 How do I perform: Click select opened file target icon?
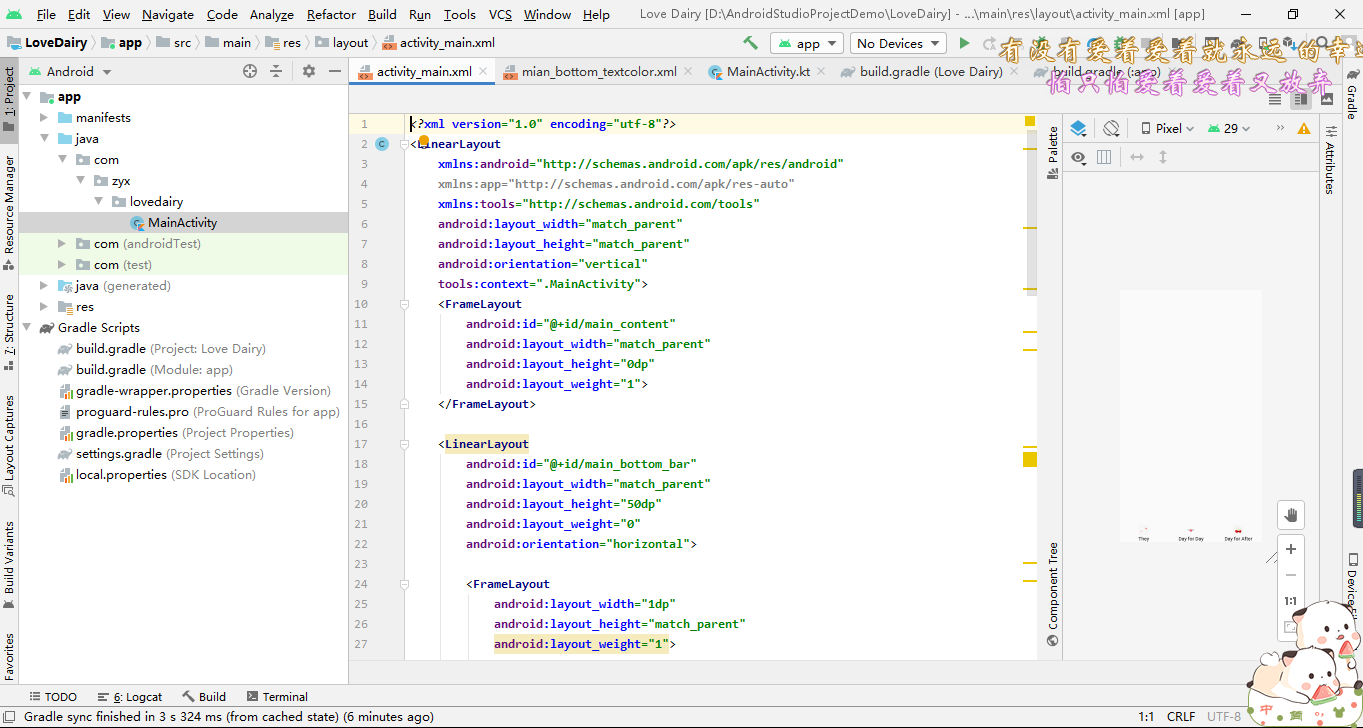tap(250, 71)
